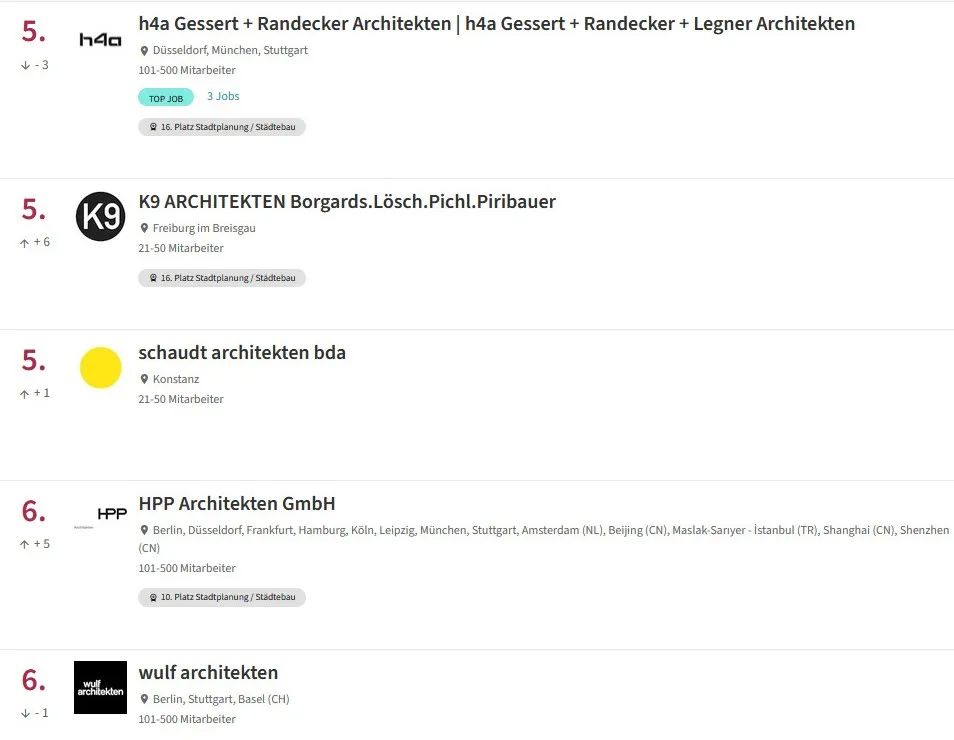This screenshot has height=740, width=954.
Task: Open the K9 Architekten round logo
Action: point(100,216)
